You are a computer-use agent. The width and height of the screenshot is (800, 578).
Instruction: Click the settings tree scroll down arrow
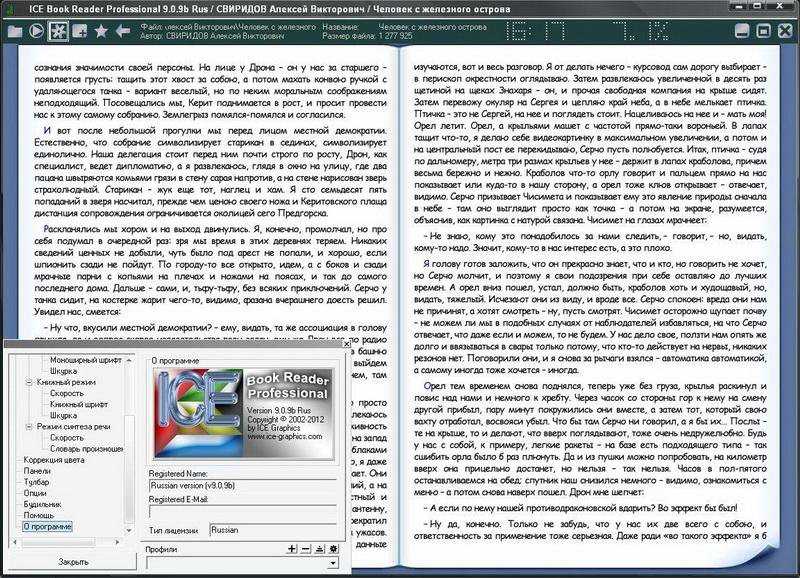[x=129, y=531]
